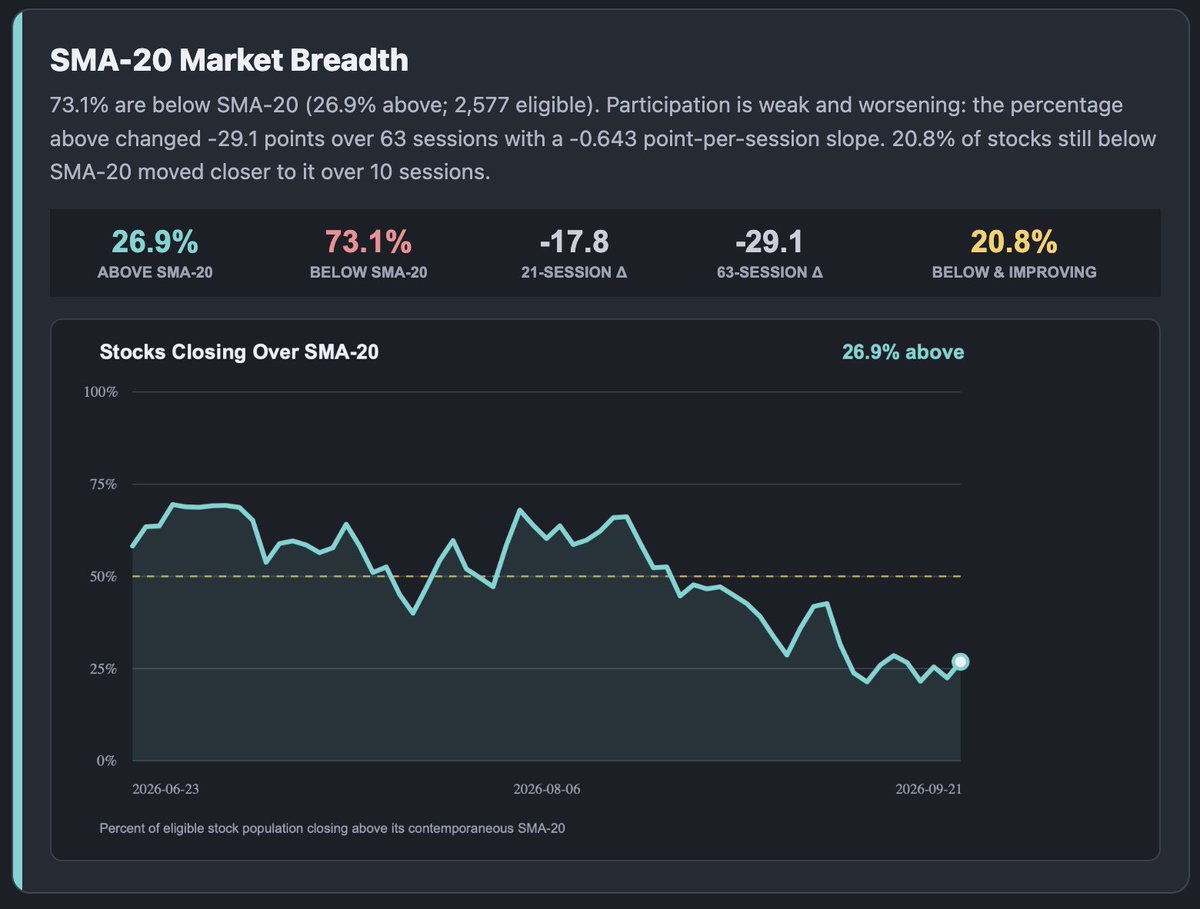Screen dimensions: 1200x909
Task: Select the 26.9% Above SMA-20 stat
Action: (155, 253)
